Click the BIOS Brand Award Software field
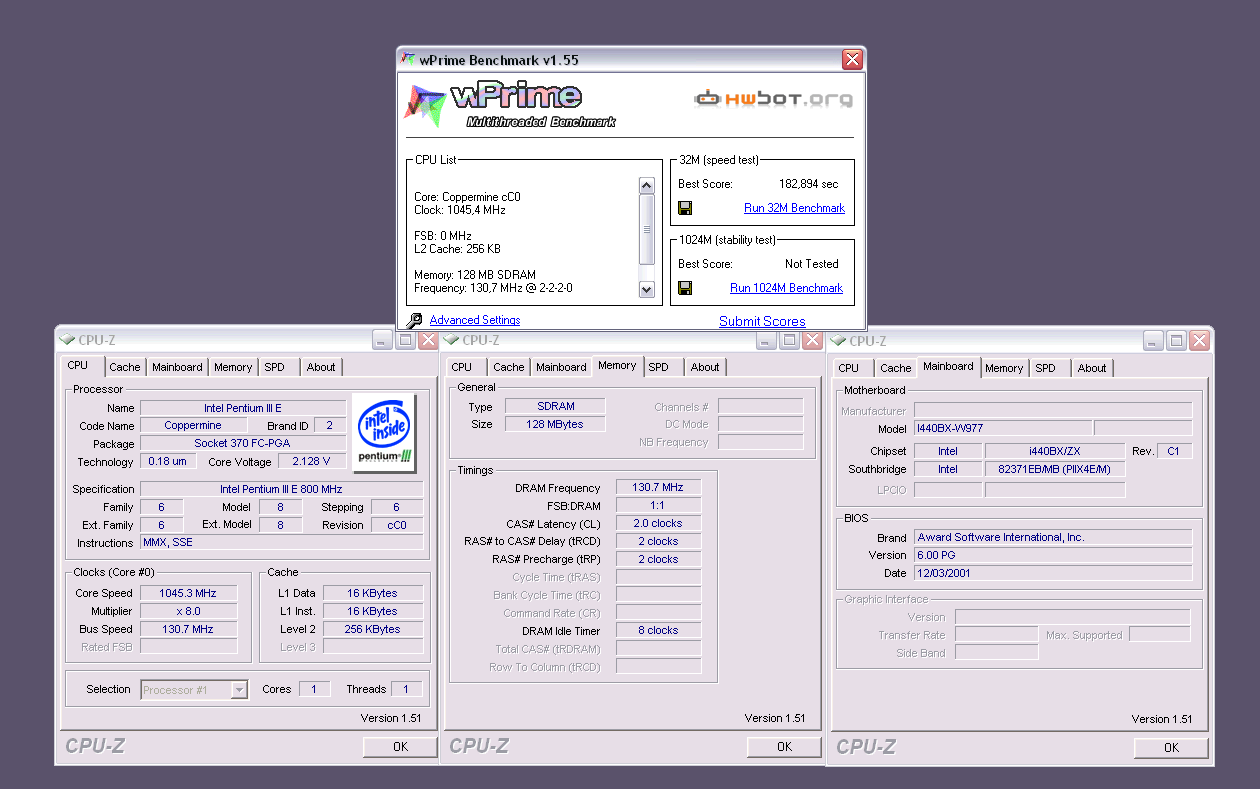Screen dimensions: 1260x789 (x=1053, y=537)
